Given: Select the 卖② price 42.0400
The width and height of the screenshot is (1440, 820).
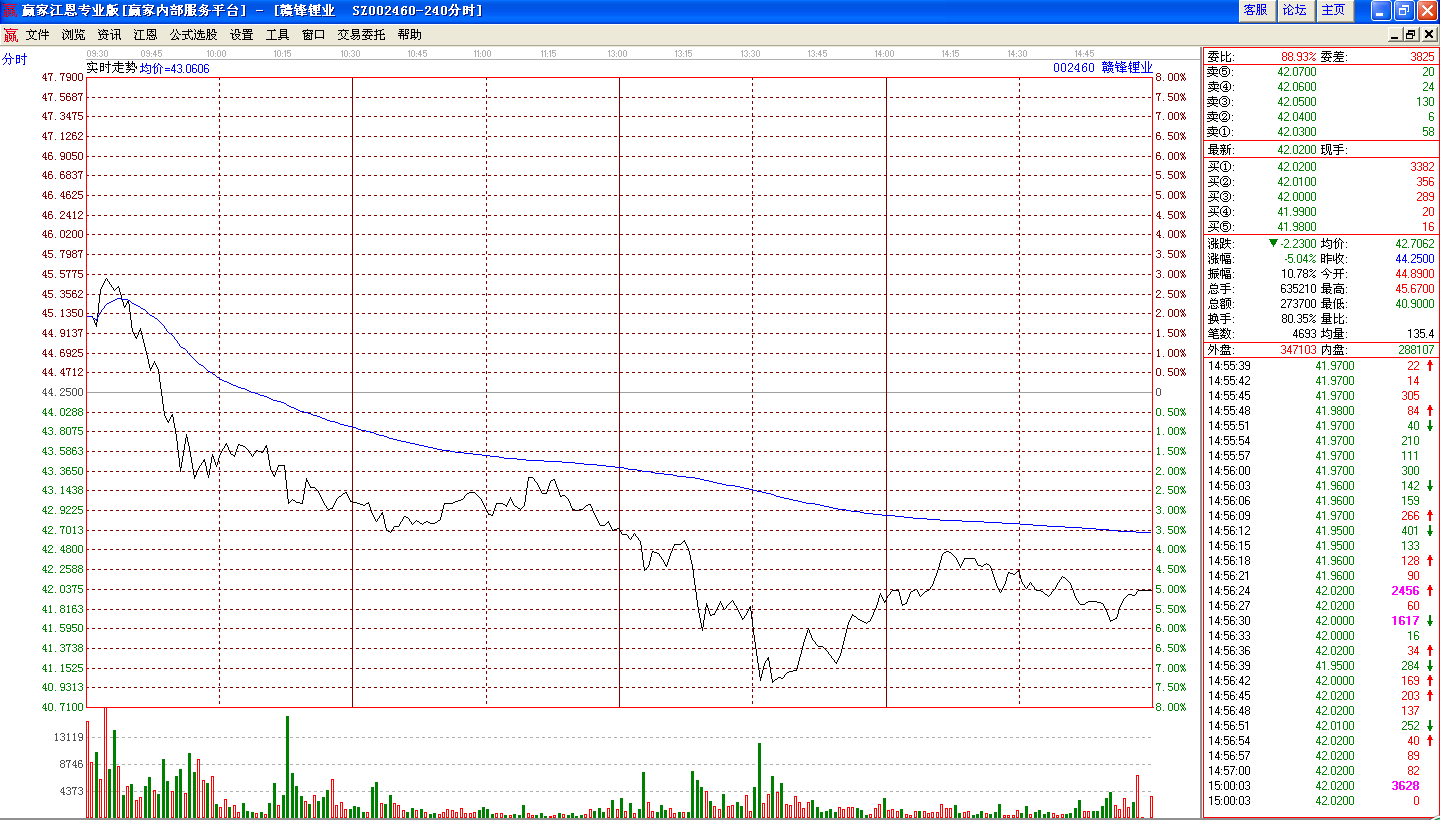Looking at the screenshot, I should (x=1297, y=117).
